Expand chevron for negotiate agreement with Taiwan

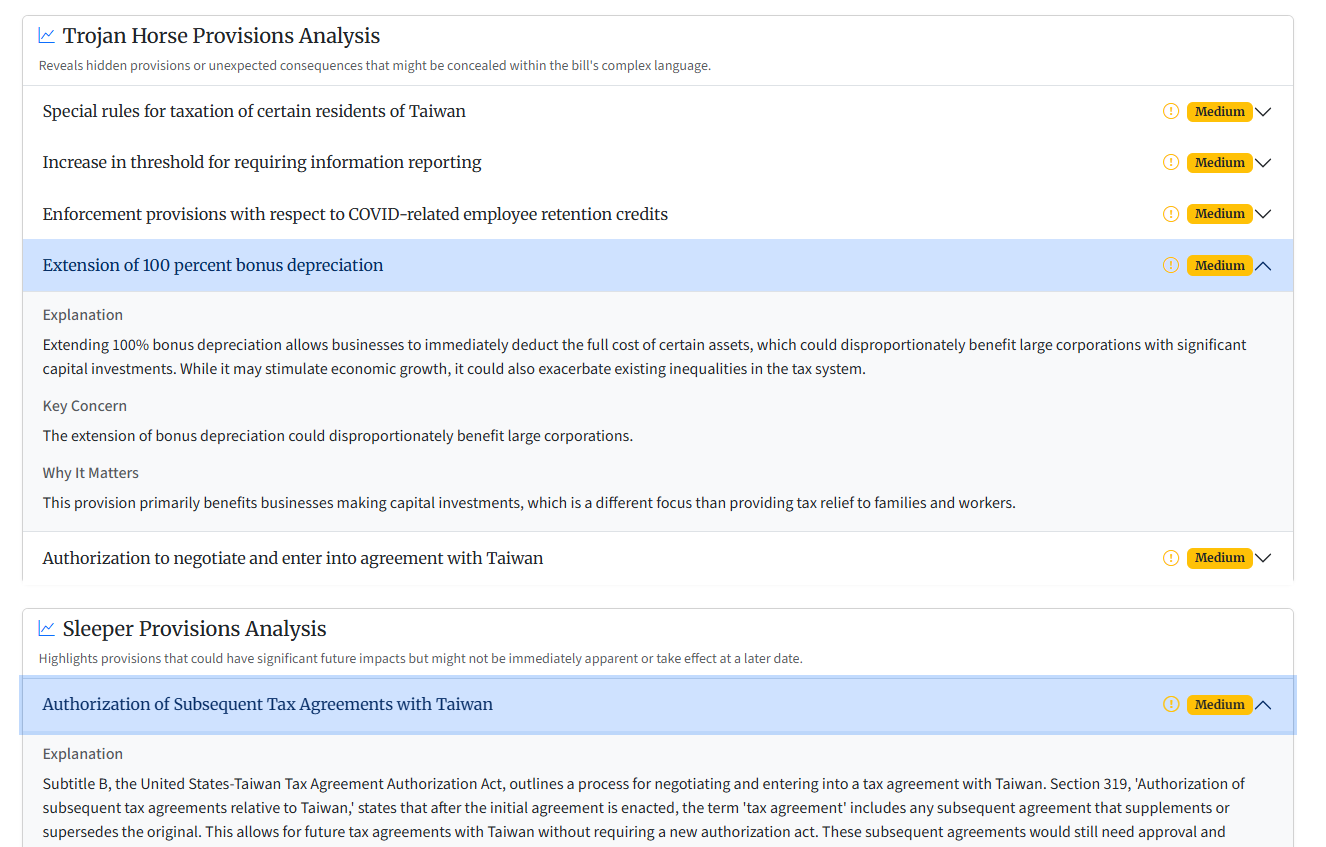coord(1263,558)
